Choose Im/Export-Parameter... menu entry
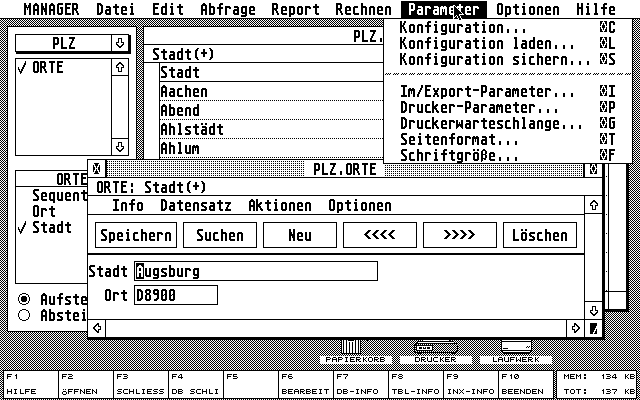640x400 pixels. pyautogui.click(x=508, y=91)
